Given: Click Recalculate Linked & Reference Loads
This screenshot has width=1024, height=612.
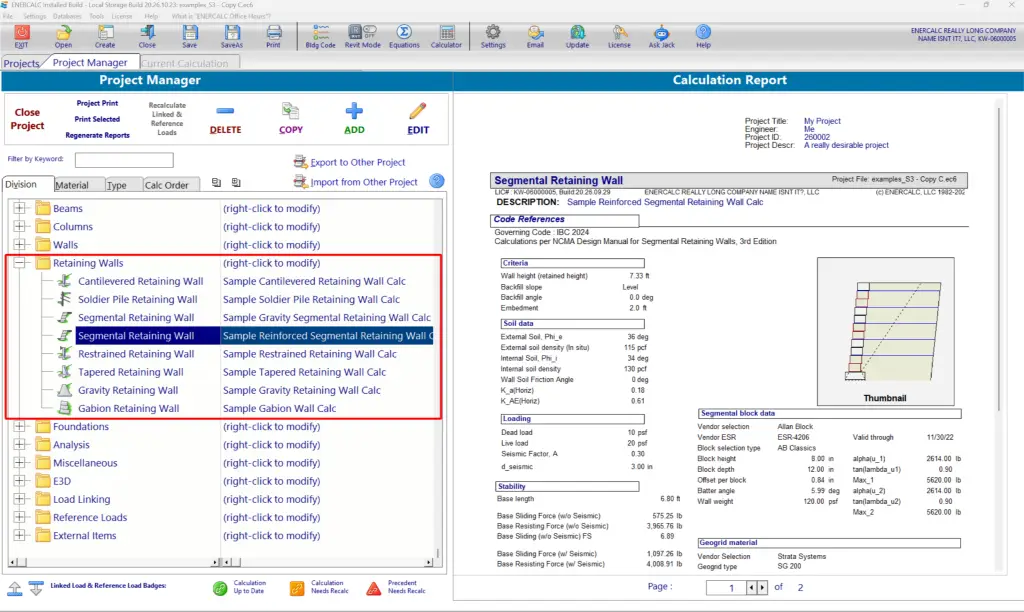Looking at the screenshot, I should pos(167,119).
